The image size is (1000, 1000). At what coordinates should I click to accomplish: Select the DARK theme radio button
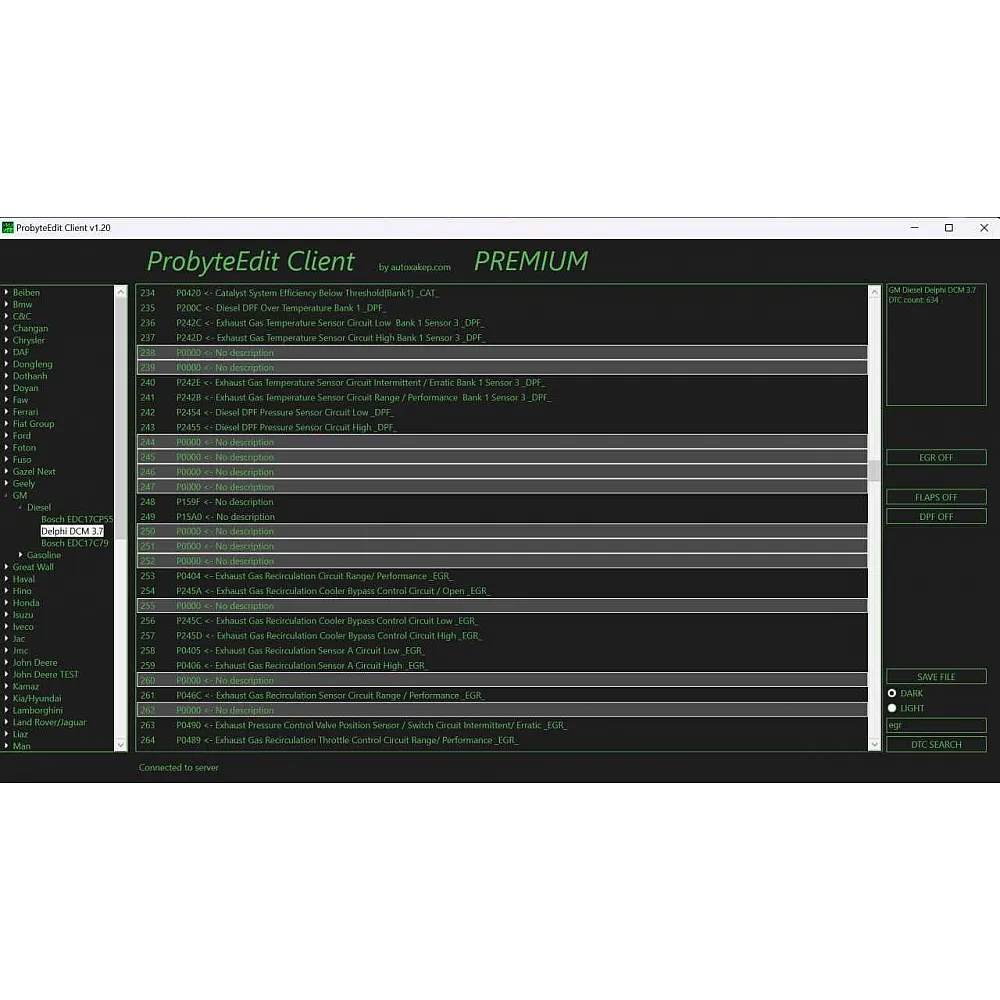pos(892,693)
